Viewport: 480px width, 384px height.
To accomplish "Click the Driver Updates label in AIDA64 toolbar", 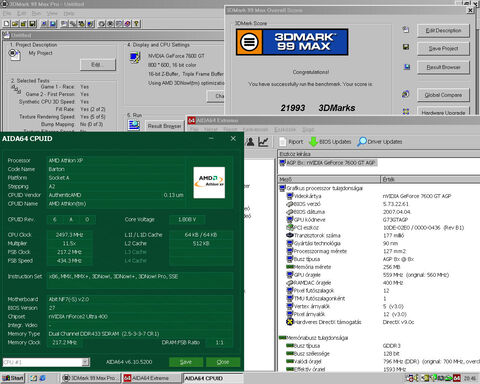I will tap(385, 142).
